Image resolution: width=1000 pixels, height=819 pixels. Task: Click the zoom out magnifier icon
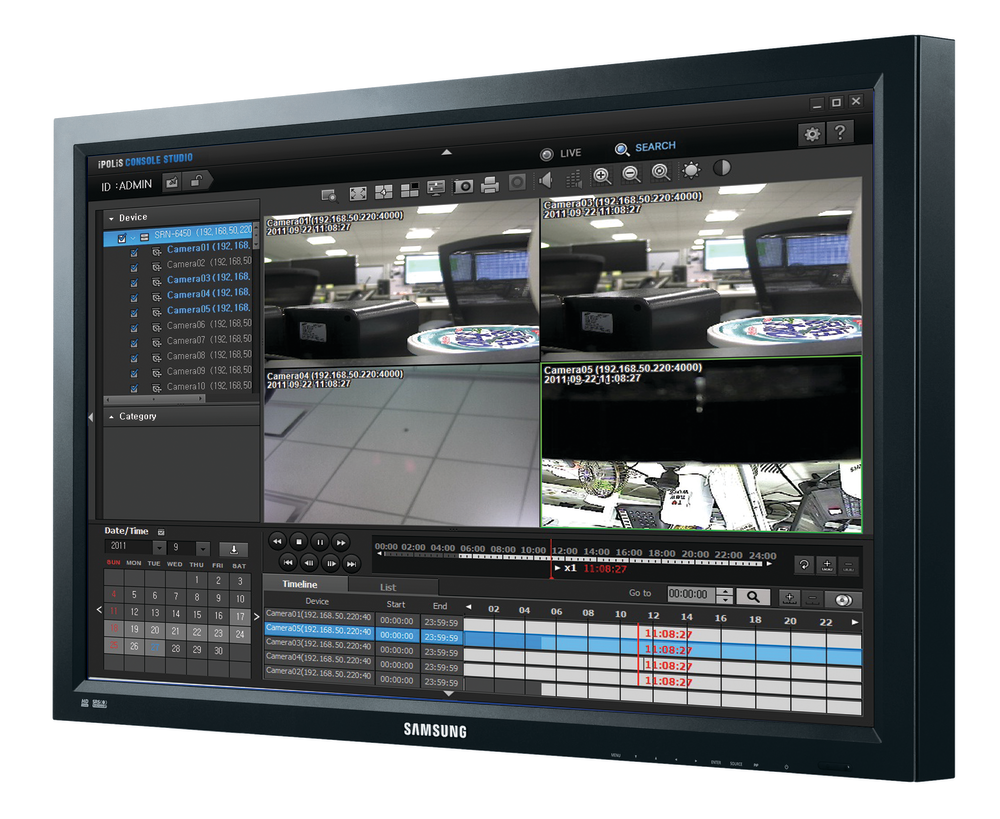(631, 174)
